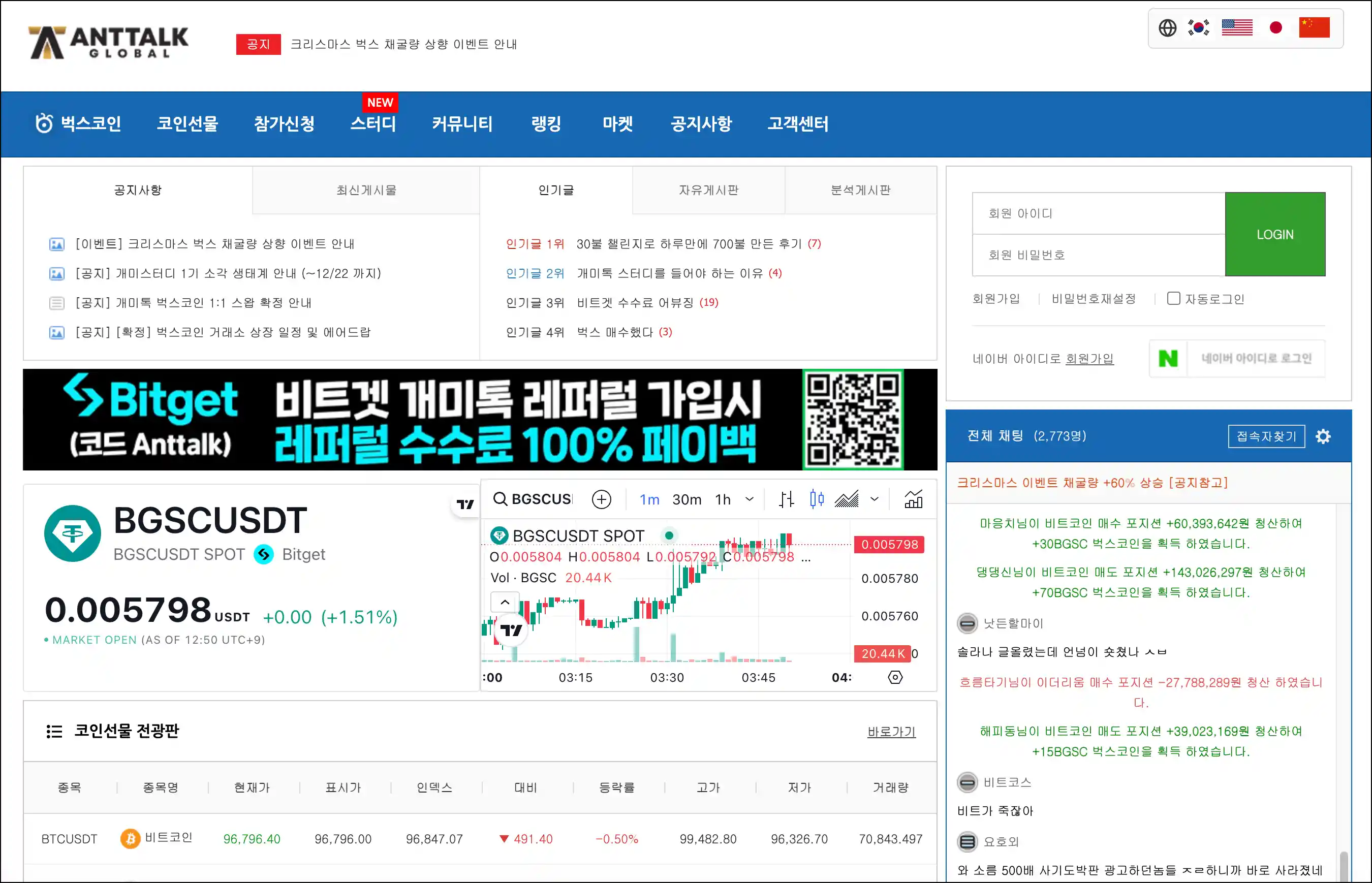This screenshot has height=883, width=1372.
Task: Switch language with the US flag
Action: 1237,27
